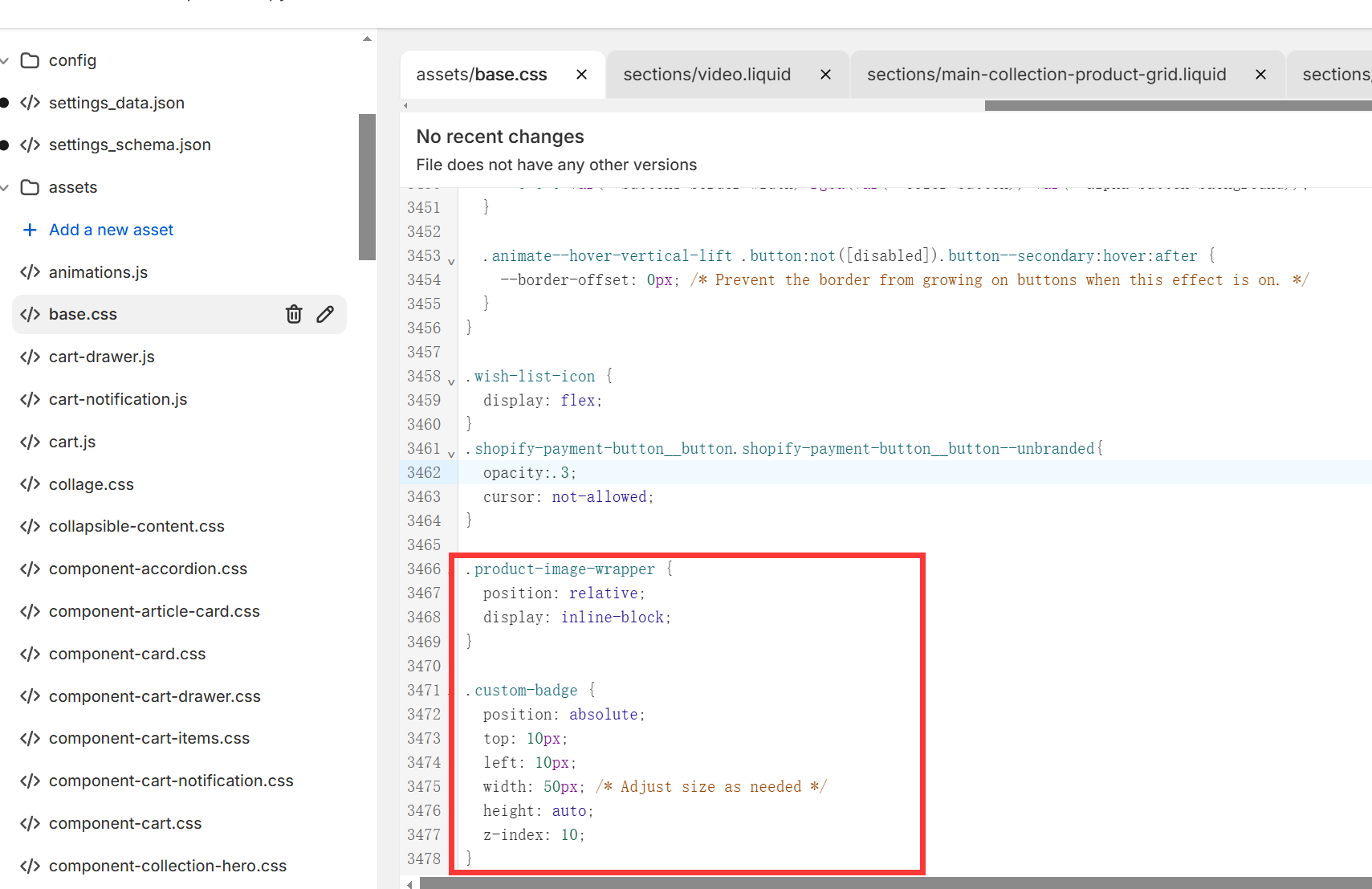Click code icon beside component-cart.css

pyautogui.click(x=30, y=823)
